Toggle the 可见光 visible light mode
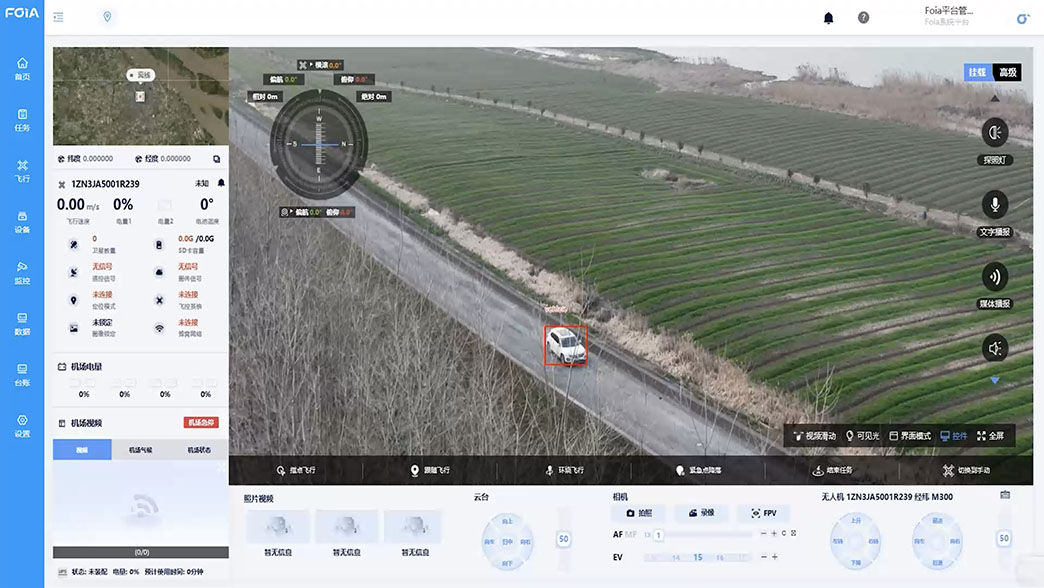 pyautogui.click(x=863, y=436)
